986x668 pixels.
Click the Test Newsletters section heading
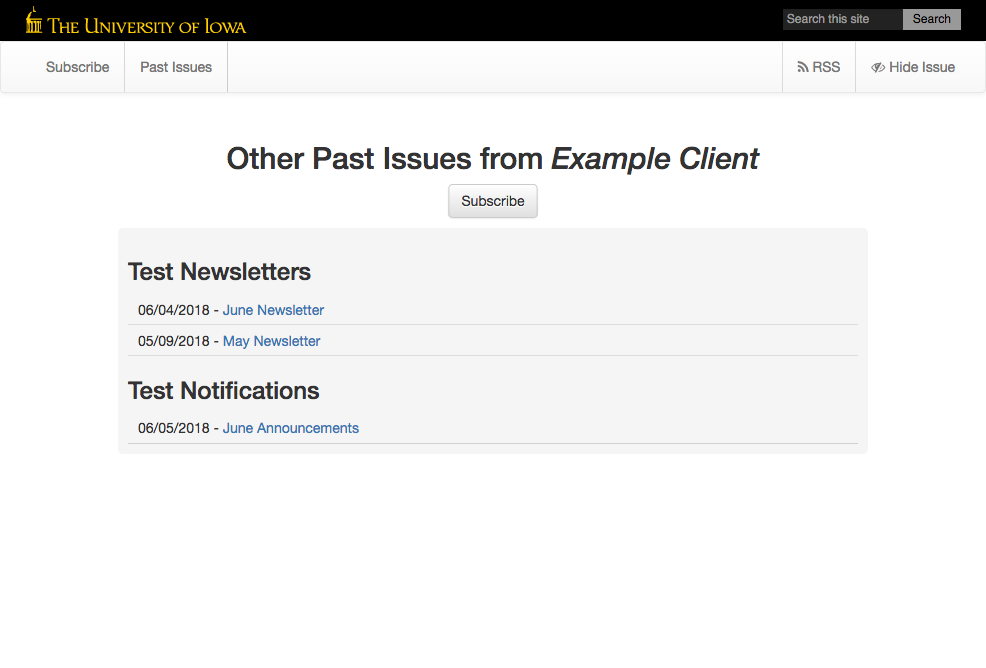pos(219,271)
